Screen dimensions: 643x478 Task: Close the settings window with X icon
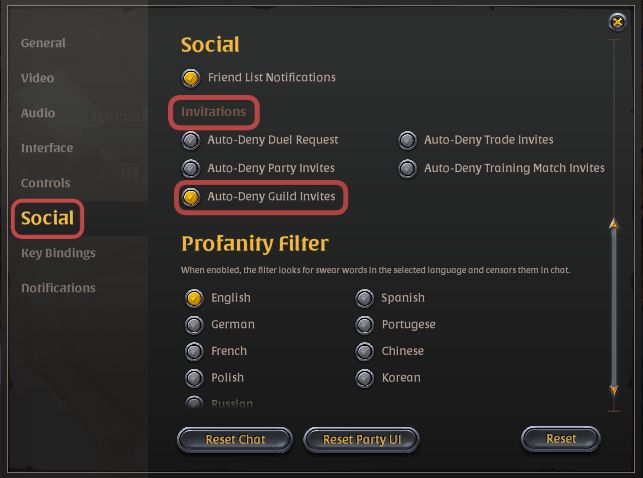click(617, 22)
